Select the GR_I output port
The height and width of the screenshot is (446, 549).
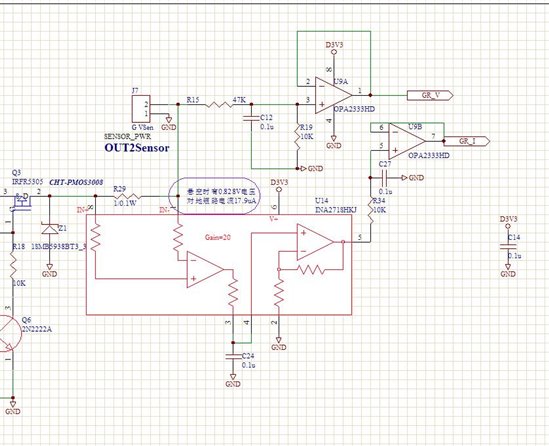(467, 141)
